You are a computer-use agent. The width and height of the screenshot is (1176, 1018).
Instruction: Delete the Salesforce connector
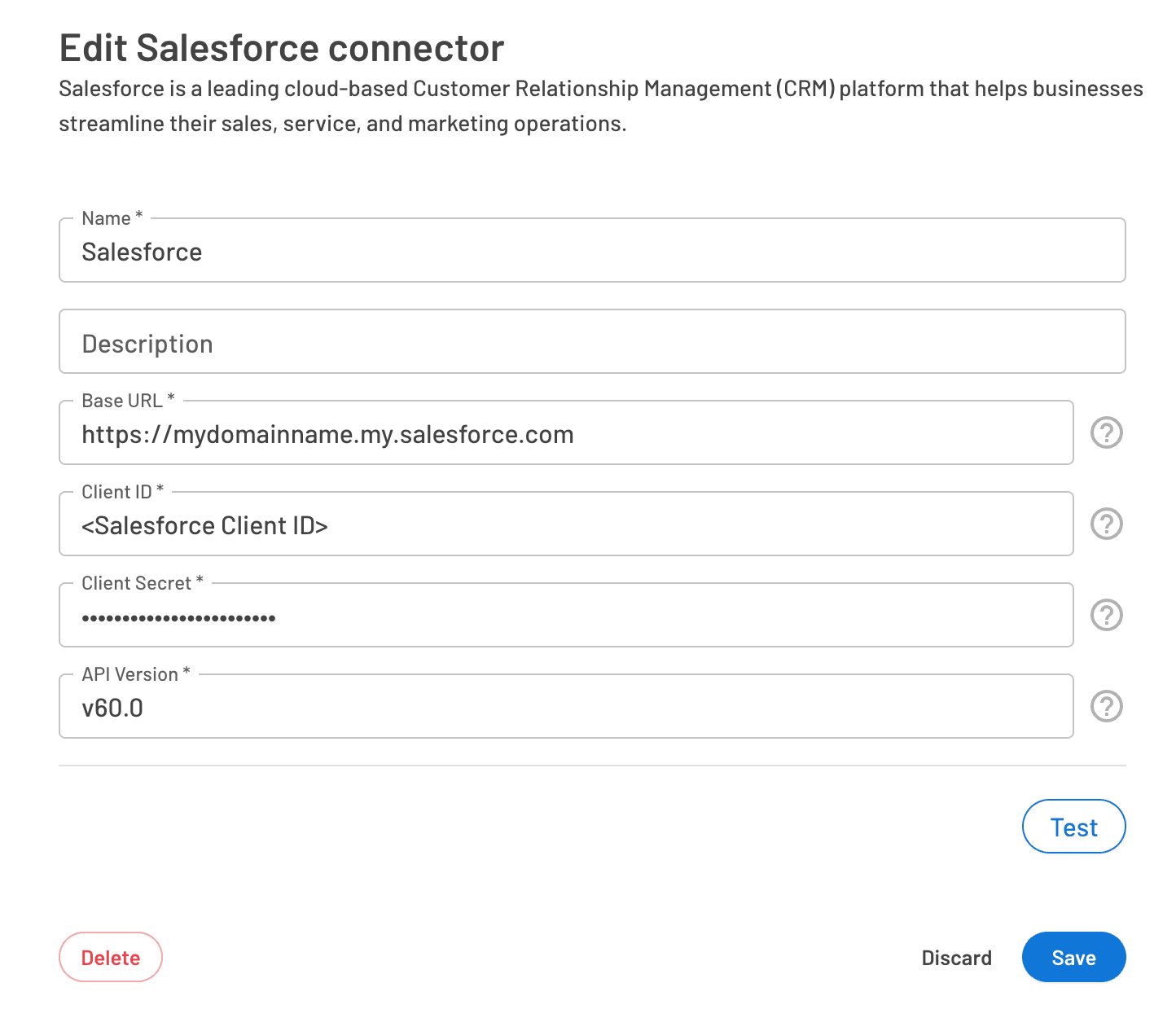[111, 957]
